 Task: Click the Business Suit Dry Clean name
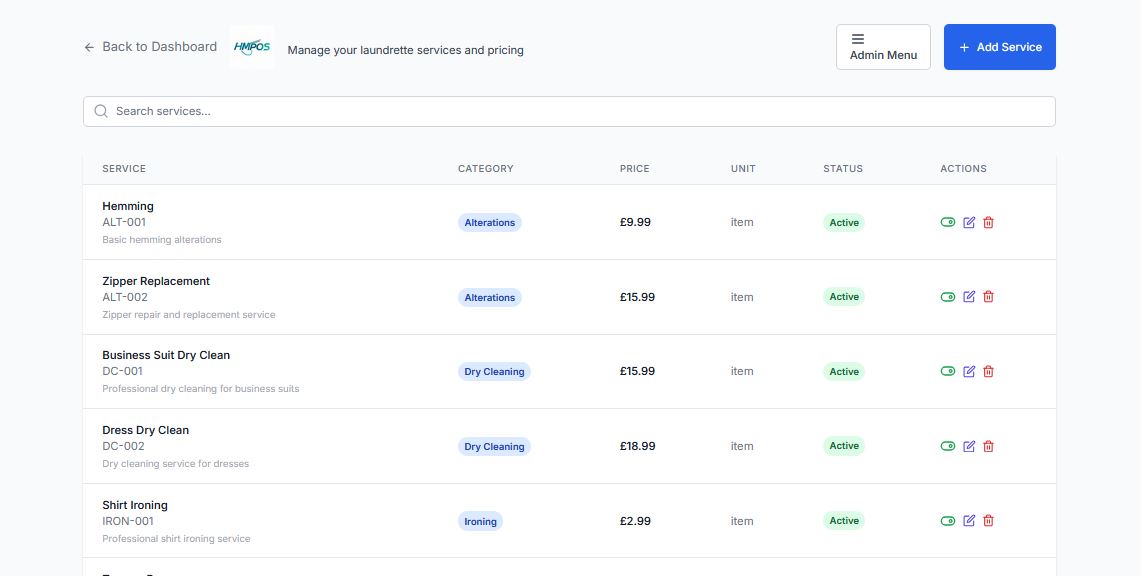point(166,356)
